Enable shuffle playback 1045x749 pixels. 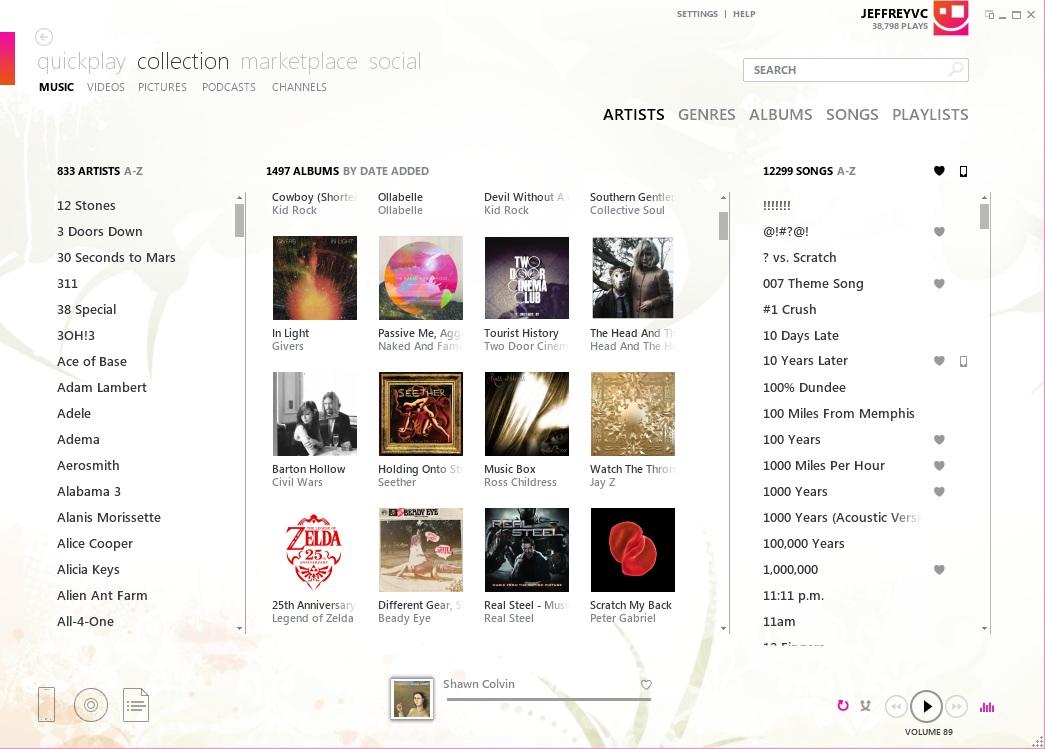[866, 706]
